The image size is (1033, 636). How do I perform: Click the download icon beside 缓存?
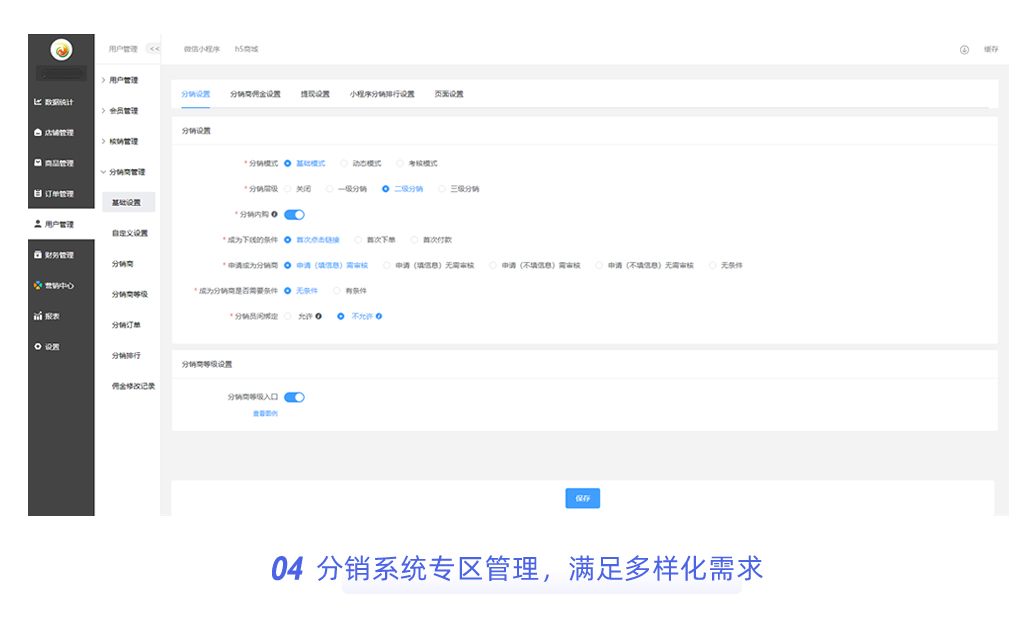964,49
